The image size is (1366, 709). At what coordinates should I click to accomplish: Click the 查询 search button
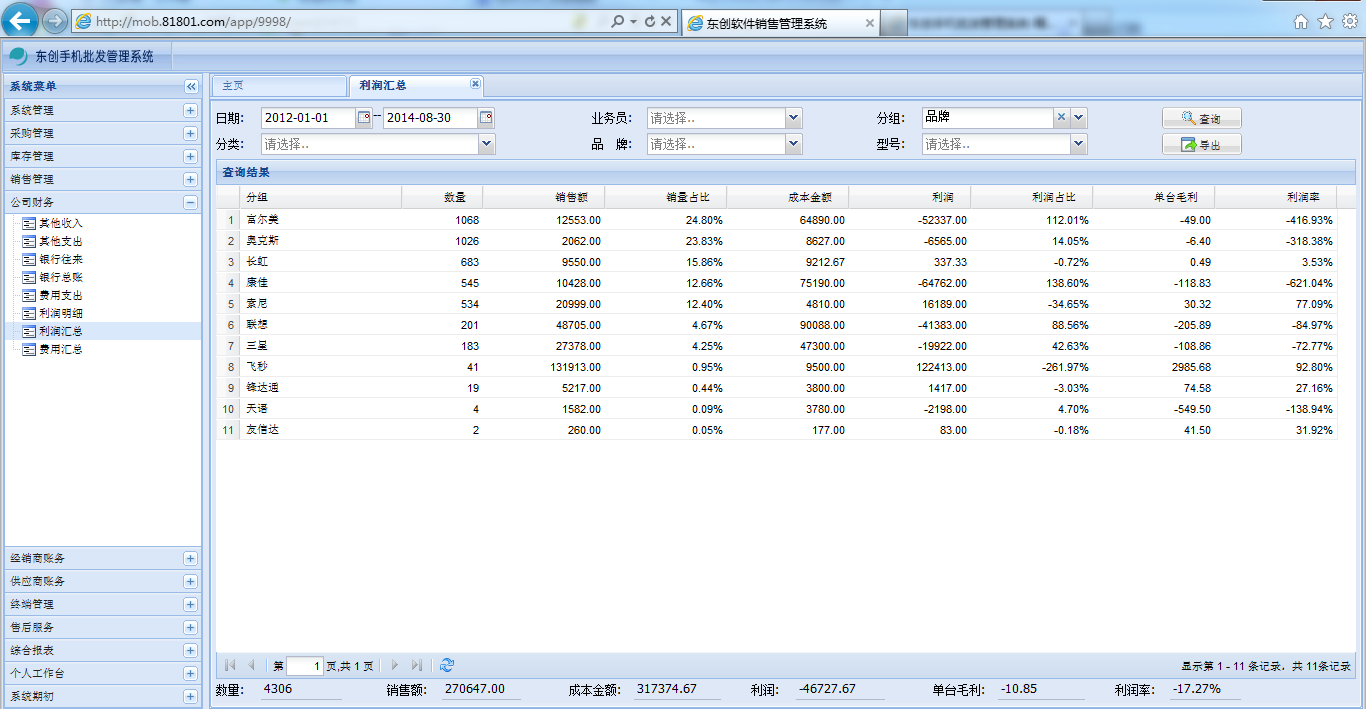1201,118
